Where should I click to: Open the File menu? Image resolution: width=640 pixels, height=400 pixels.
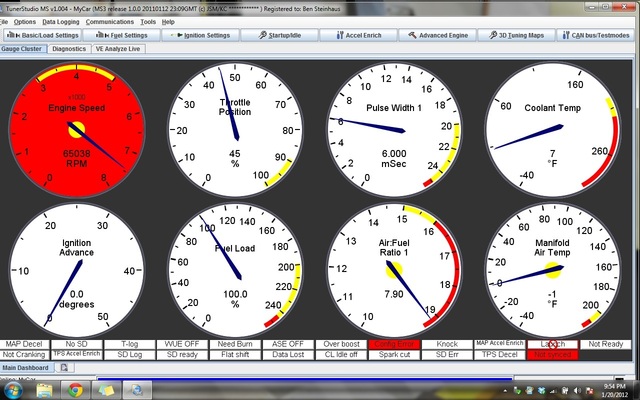point(4,22)
